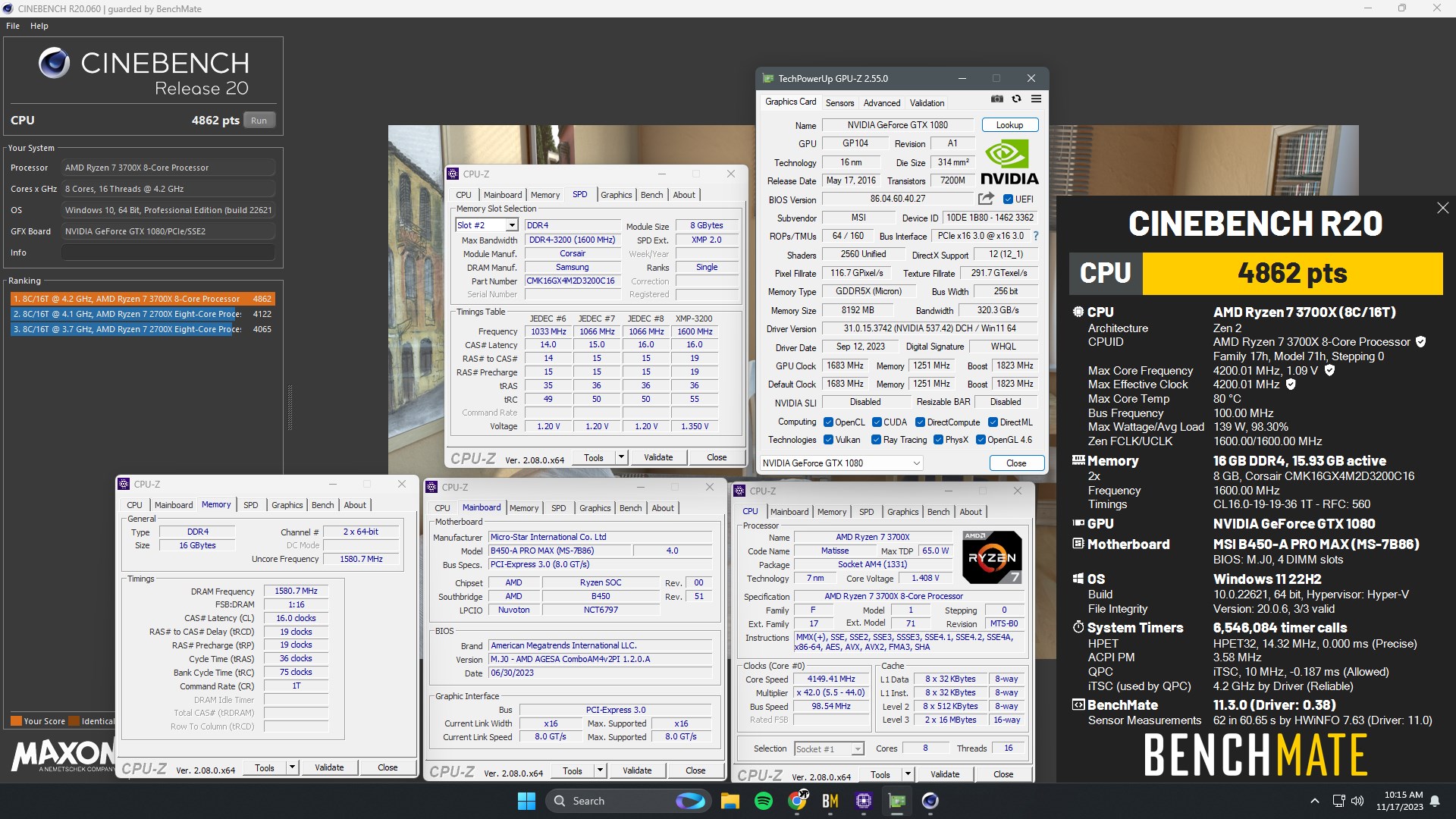Screen dimensions: 1456x819
Task: Toggle the CUDA checkbox
Action: click(x=877, y=422)
